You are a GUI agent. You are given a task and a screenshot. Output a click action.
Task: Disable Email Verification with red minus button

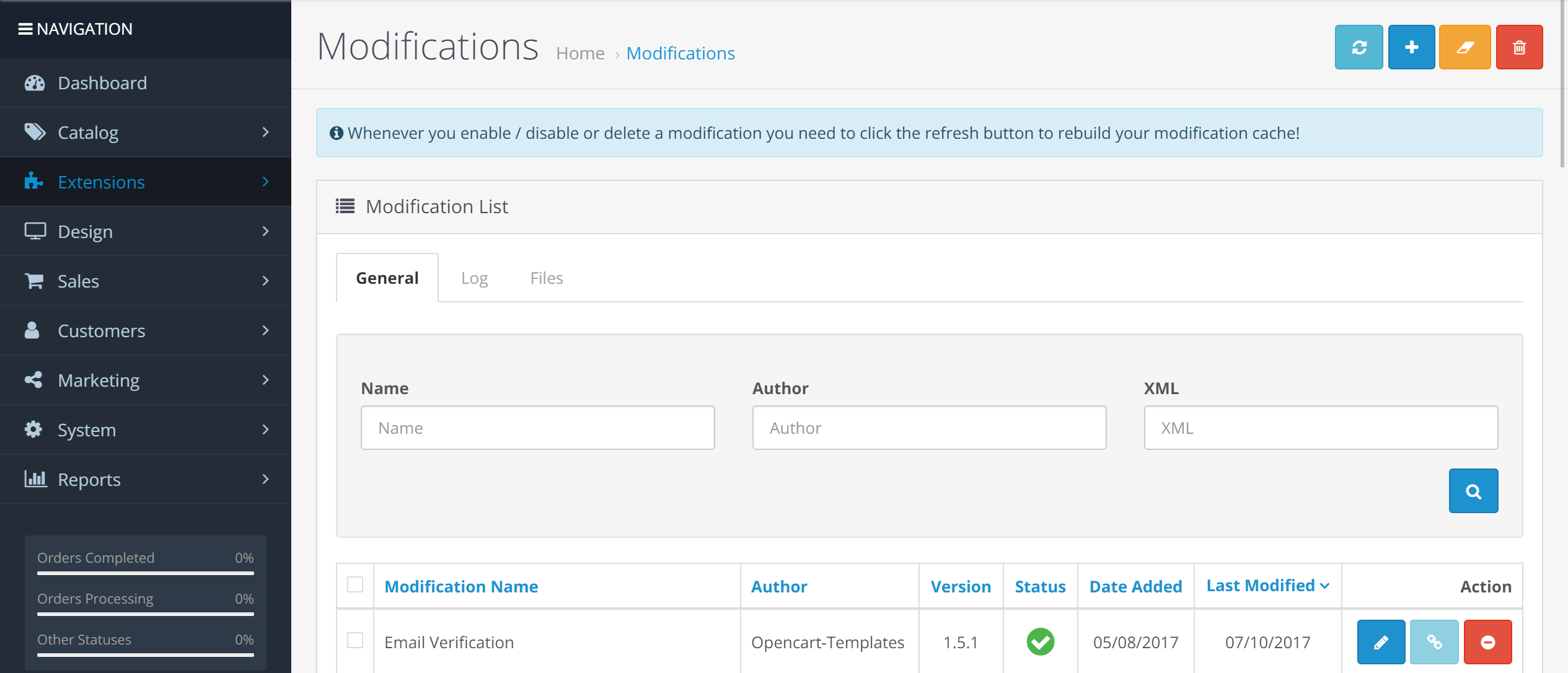pos(1487,642)
